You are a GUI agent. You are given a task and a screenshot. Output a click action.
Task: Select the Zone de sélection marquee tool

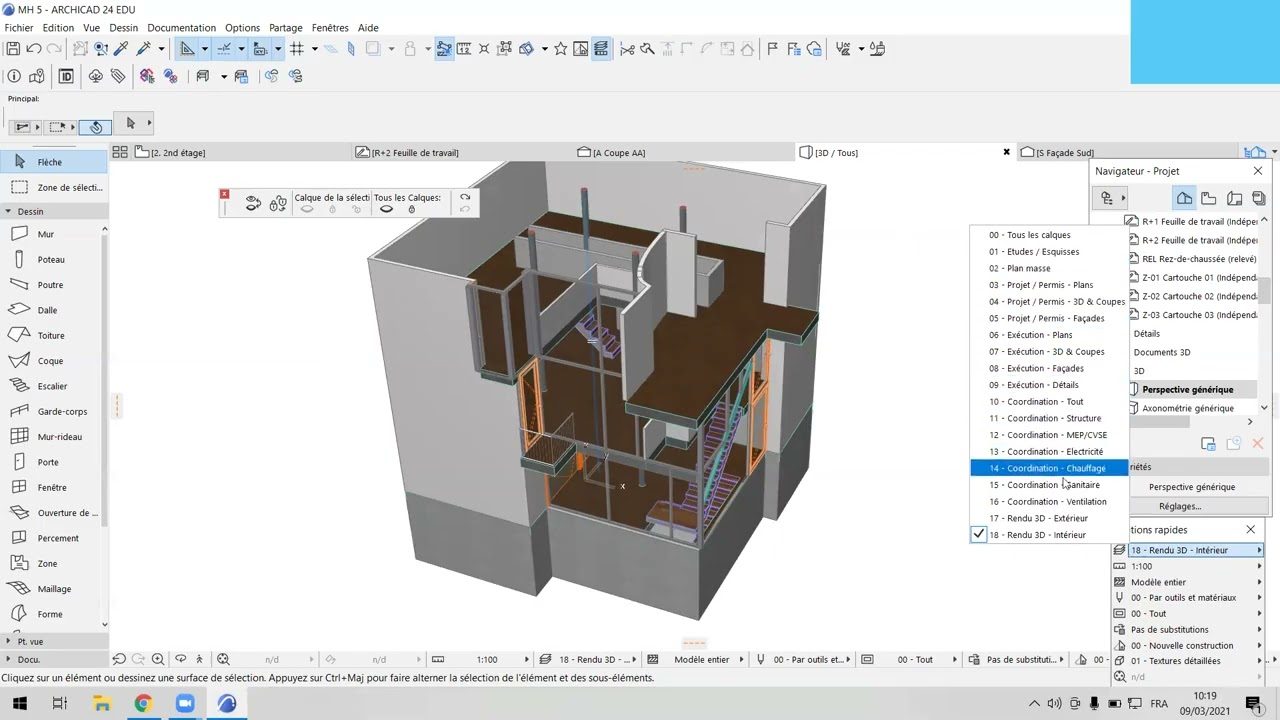tap(54, 187)
